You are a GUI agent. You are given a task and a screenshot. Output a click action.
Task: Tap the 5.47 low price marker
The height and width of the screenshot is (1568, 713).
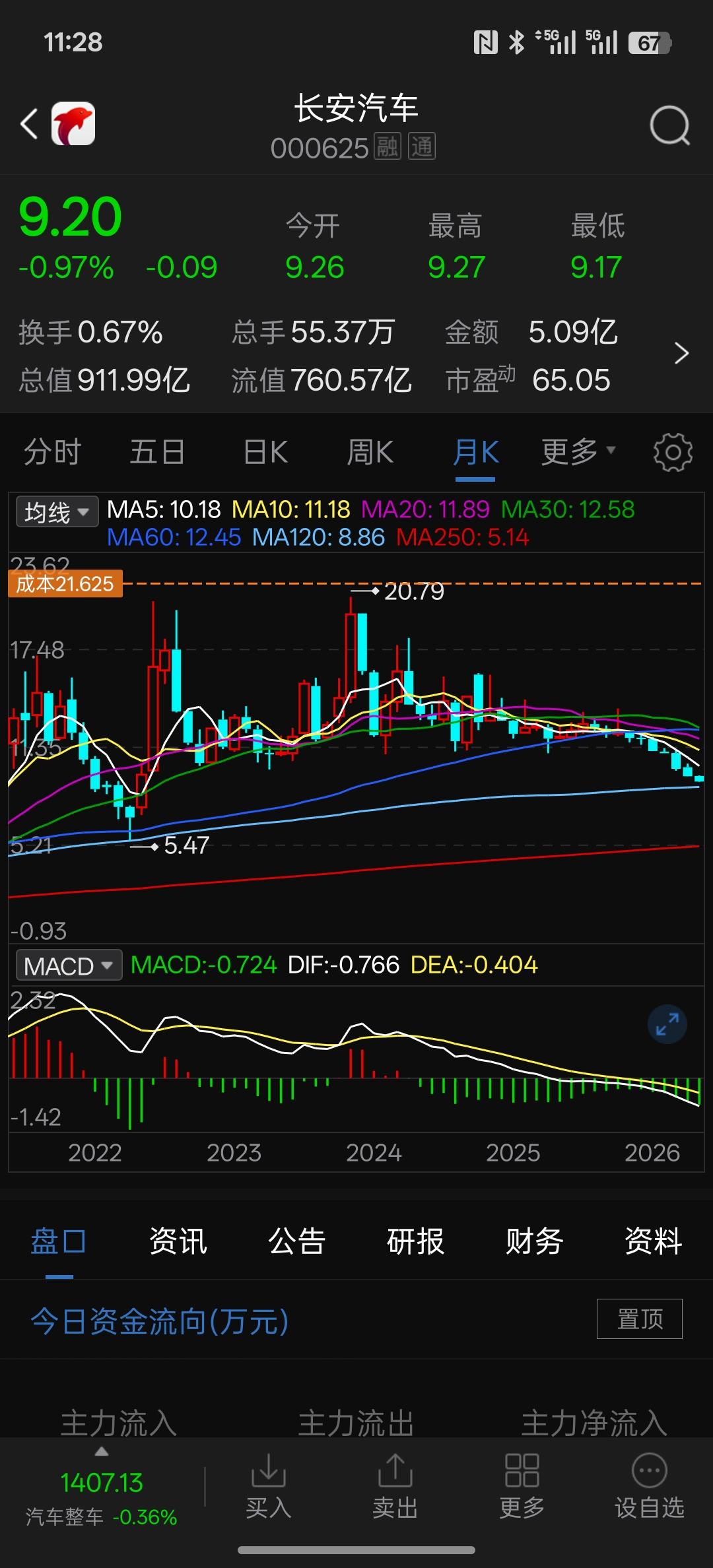click(x=186, y=845)
